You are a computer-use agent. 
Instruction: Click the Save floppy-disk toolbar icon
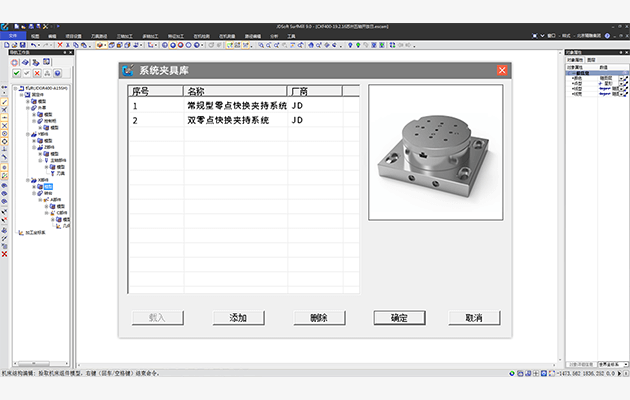tap(22, 45)
